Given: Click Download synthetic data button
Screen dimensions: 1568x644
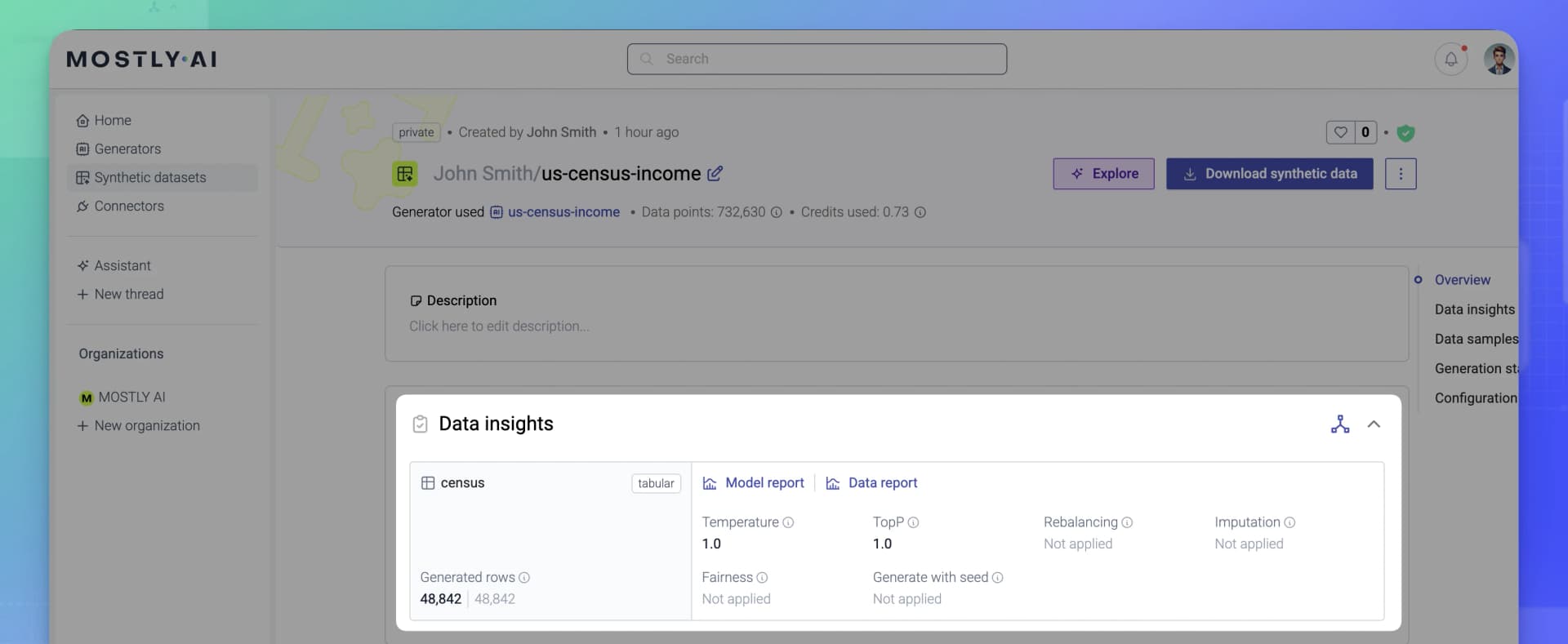Looking at the screenshot, I should tap(1270, 174).
